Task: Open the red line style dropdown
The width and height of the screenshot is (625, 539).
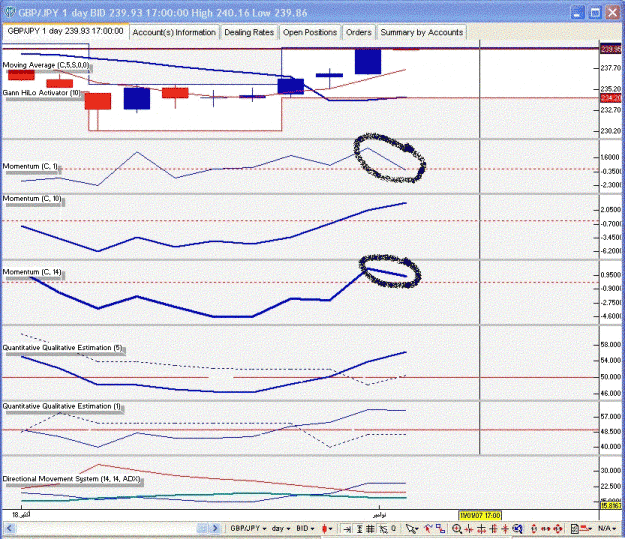Action: coord(586,529)
